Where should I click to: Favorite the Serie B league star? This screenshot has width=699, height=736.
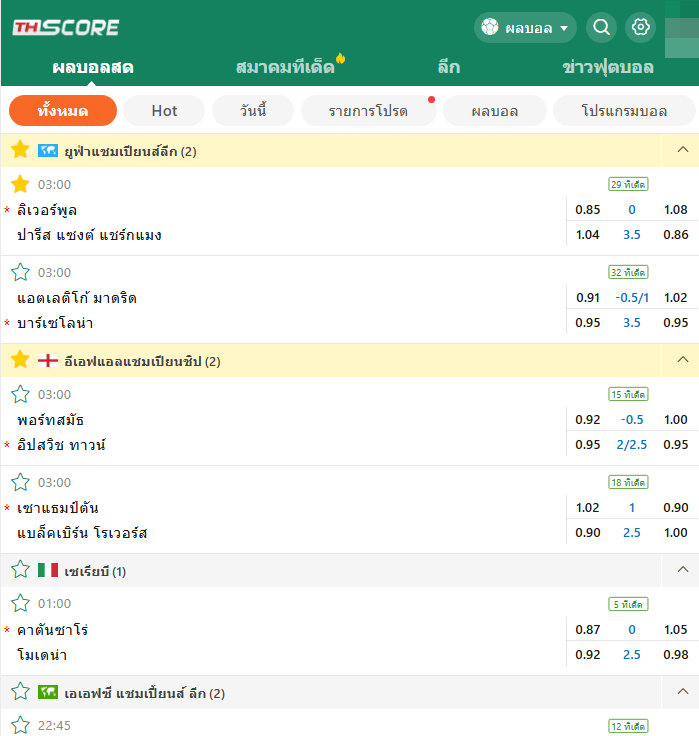(x=20, y=570)
